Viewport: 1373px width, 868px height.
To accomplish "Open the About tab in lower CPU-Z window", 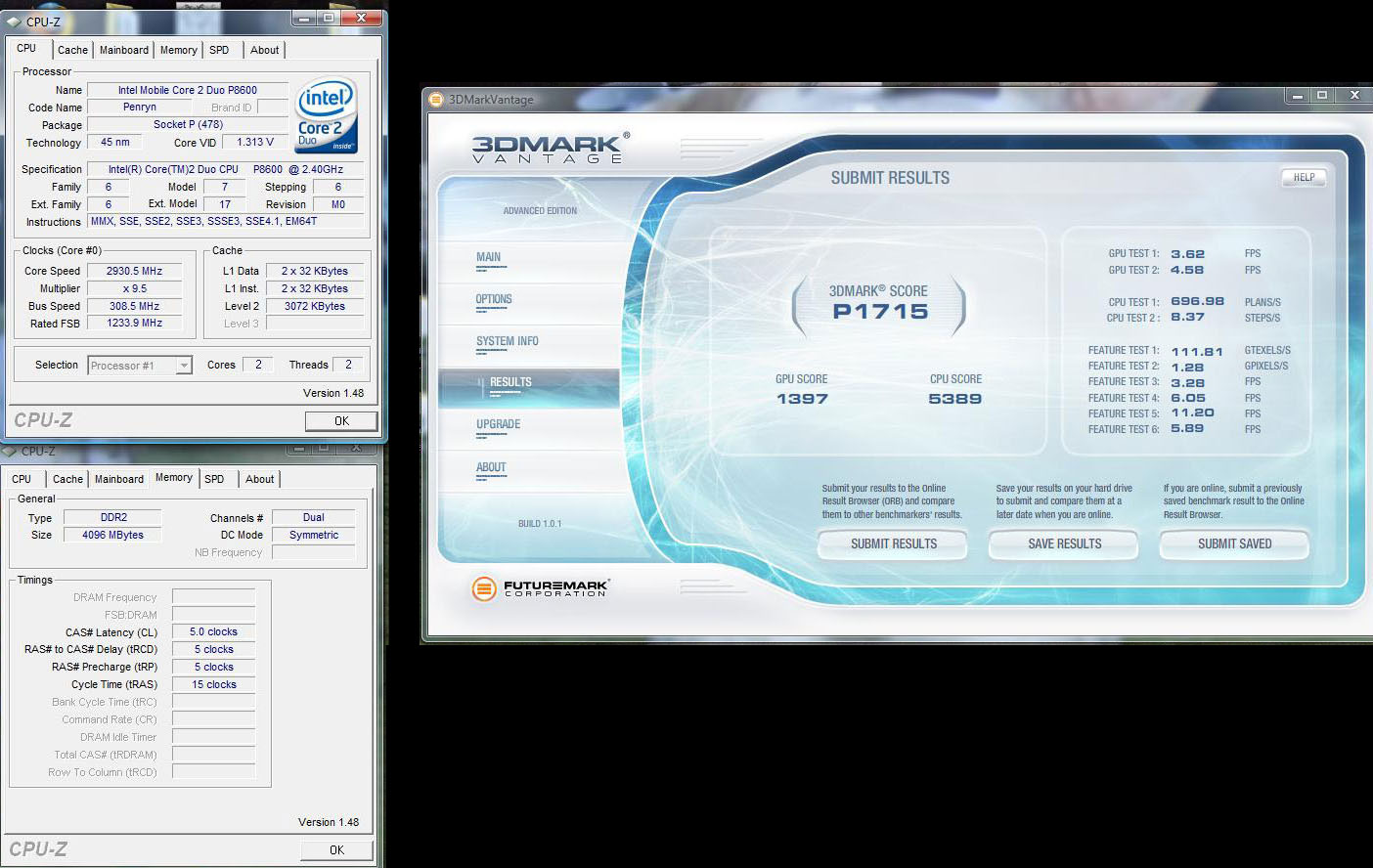I will click(259, 479).
